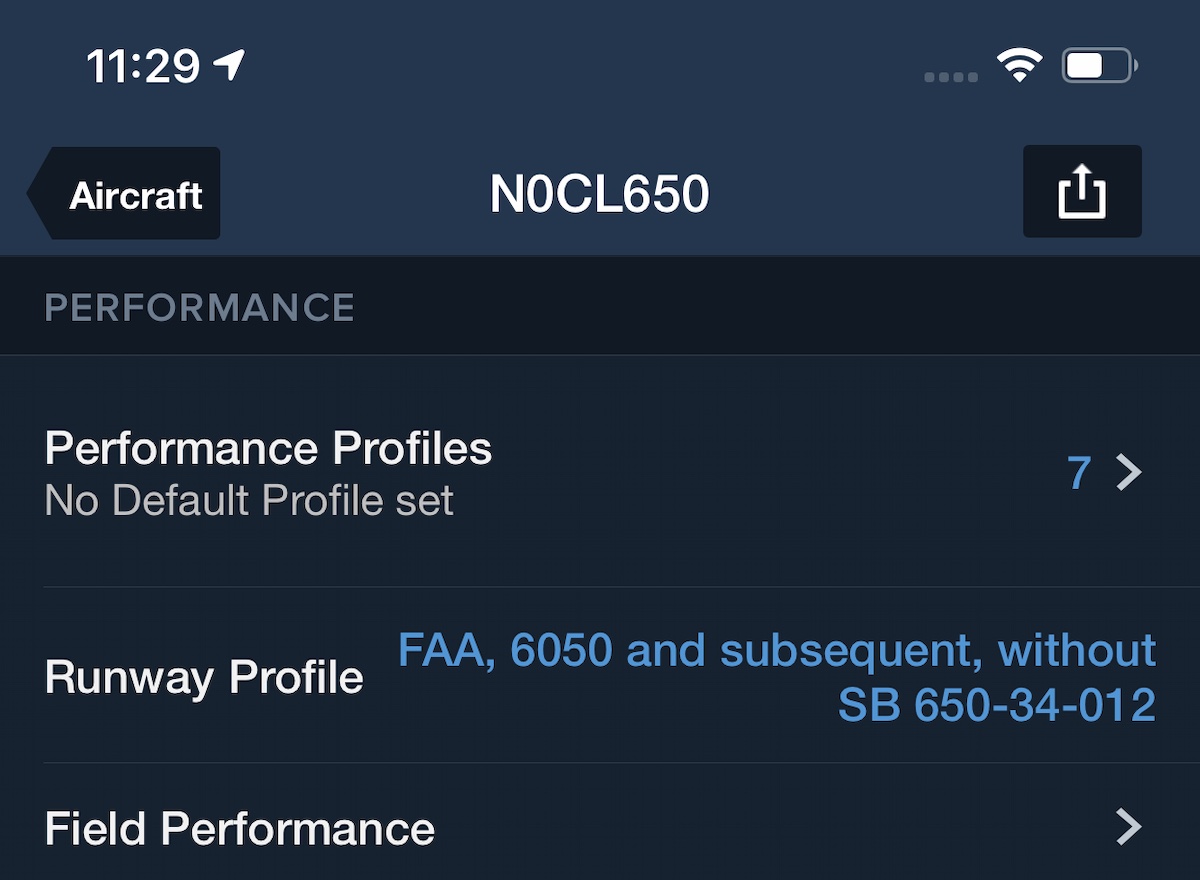
Task: Tap the cellular signal dots icon
Action: (x=951, y=77)
